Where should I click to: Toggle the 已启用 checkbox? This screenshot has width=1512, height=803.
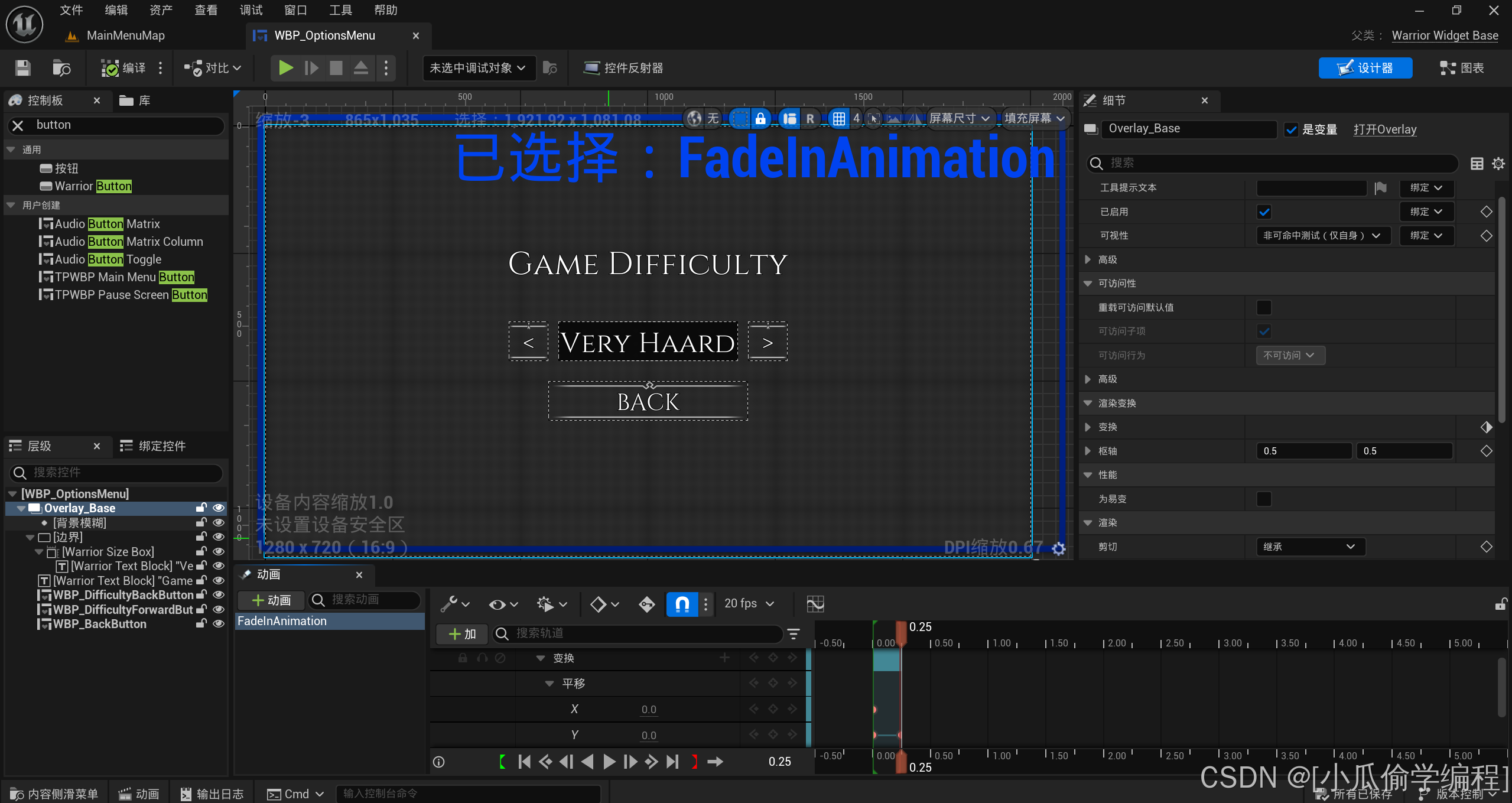tap(1264, 212)
